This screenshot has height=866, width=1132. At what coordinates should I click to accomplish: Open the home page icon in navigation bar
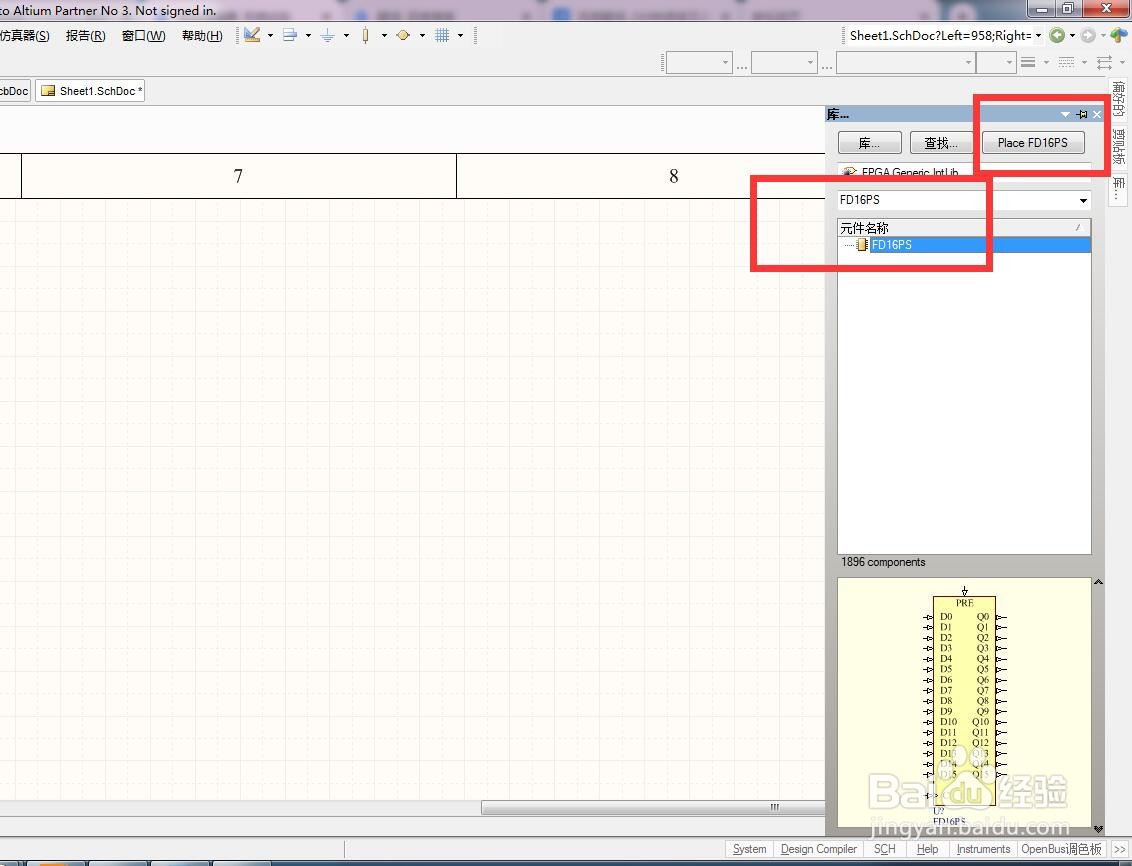(x=1118, y=35)
